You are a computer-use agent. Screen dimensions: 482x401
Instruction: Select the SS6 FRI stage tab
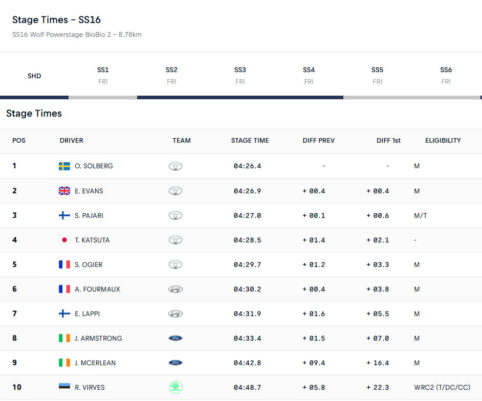pyautogui.click(x=446, y=76)
